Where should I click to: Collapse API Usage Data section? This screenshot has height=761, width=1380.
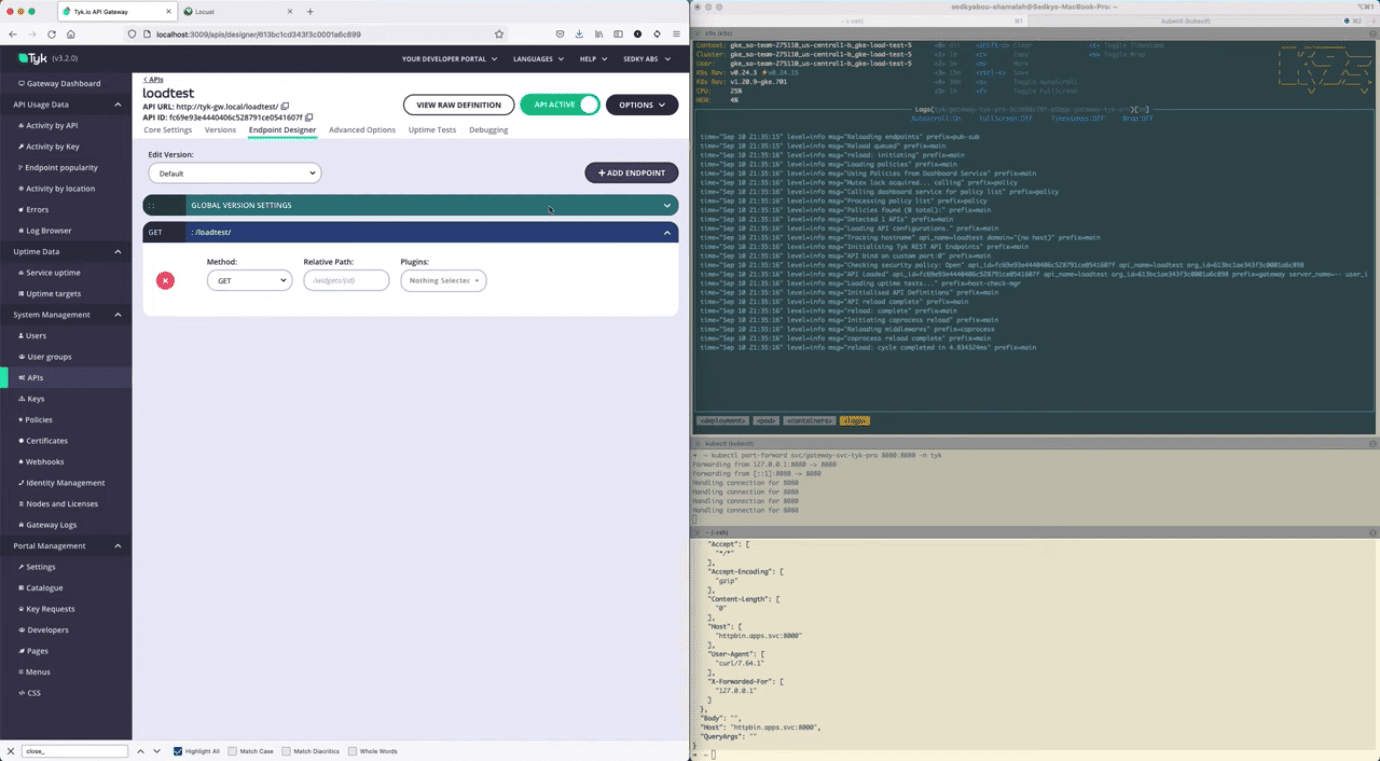click(117, 105)
